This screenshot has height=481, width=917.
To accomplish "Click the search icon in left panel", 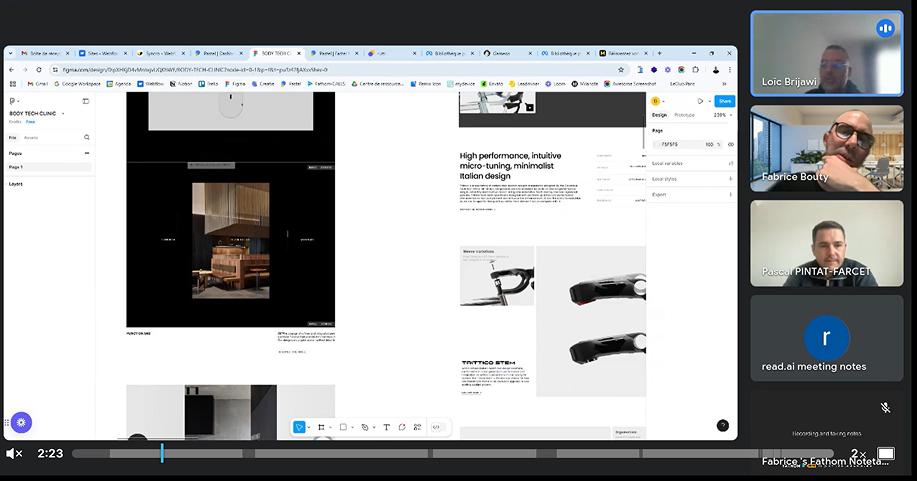I will pyautogui.click(x=86, y=137).
